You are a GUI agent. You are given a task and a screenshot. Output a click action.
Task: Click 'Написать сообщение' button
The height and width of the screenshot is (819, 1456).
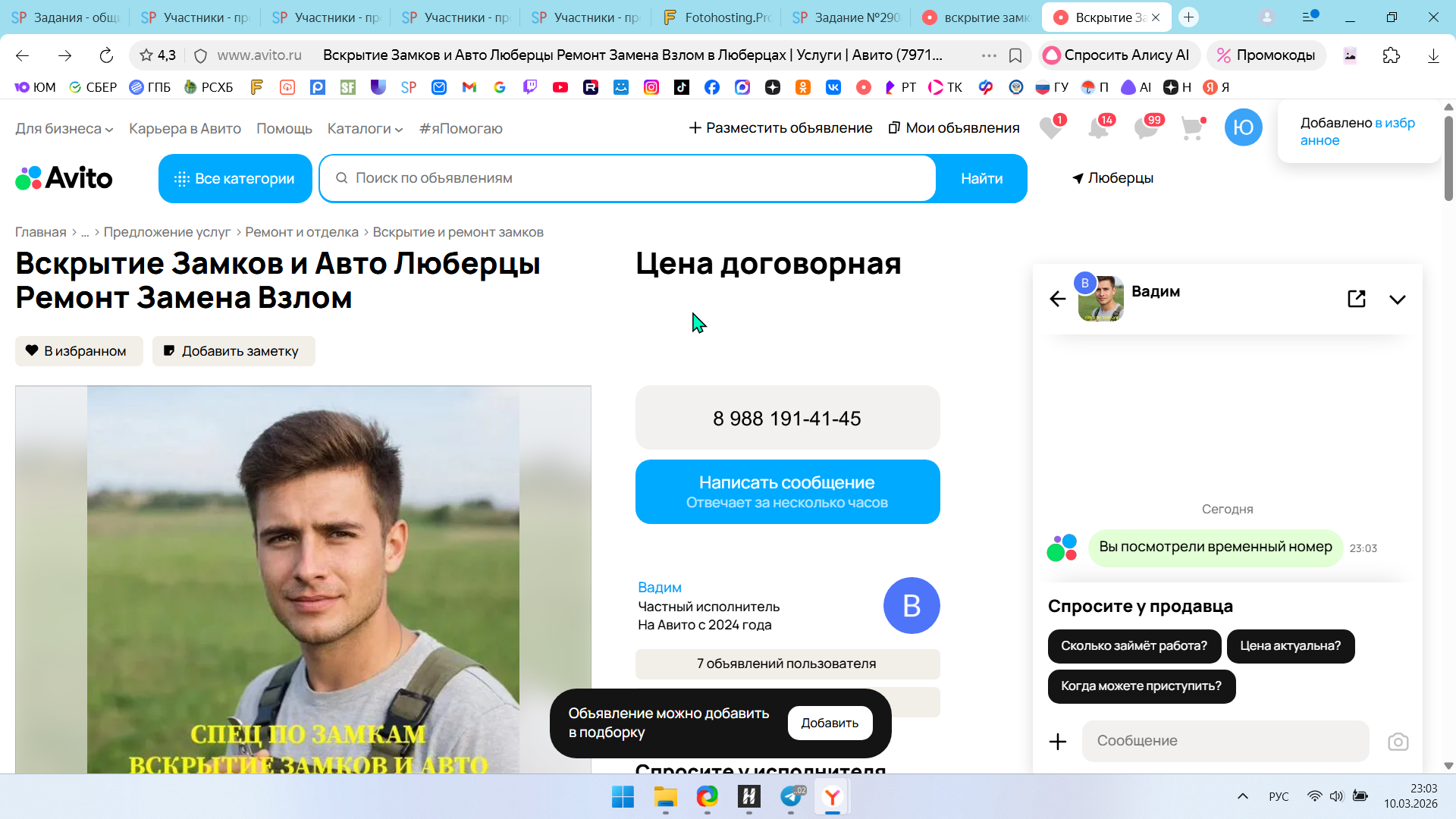point(787,491)
